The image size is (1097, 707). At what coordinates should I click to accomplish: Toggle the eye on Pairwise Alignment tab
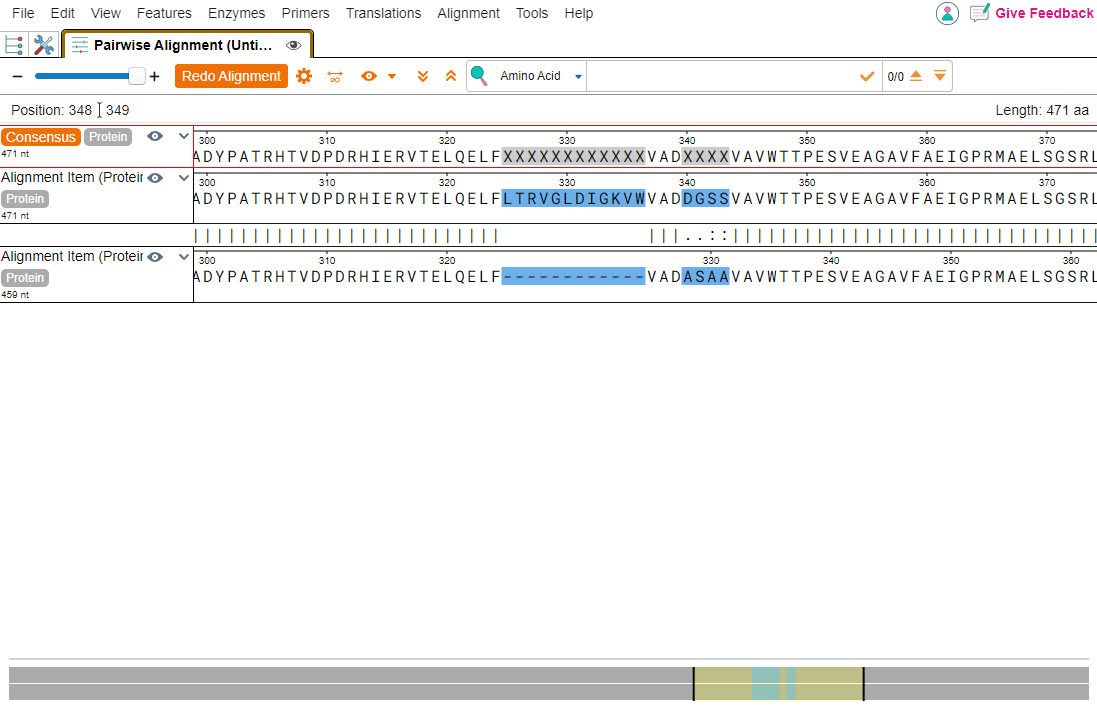(294, 45)
